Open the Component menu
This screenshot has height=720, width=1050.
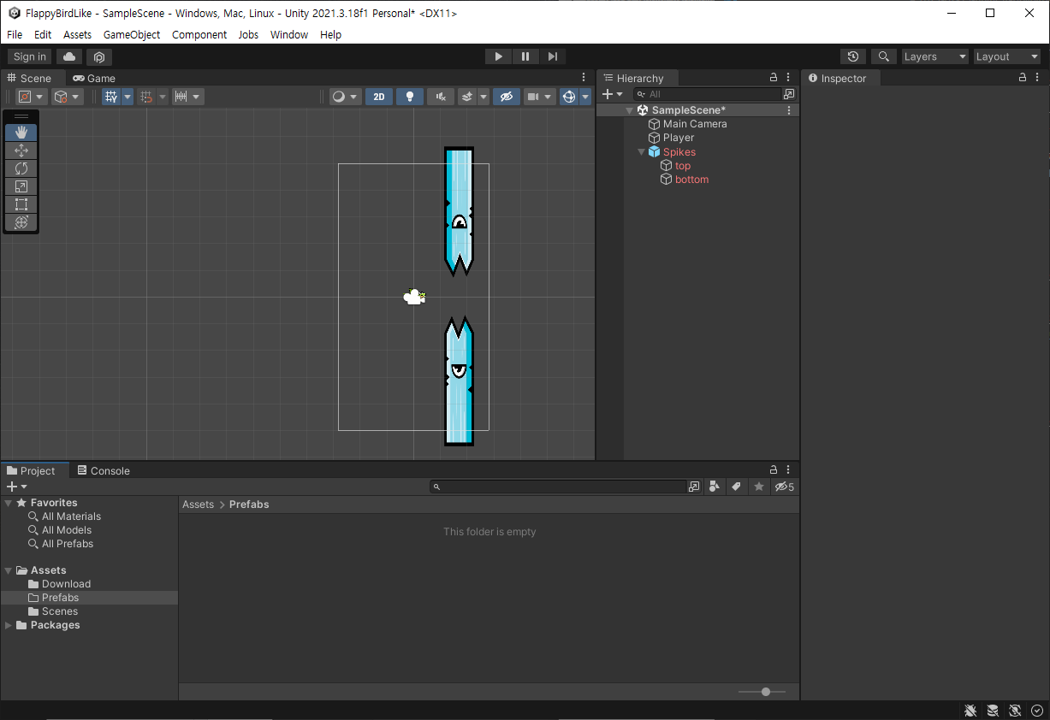tap(199, 35)
